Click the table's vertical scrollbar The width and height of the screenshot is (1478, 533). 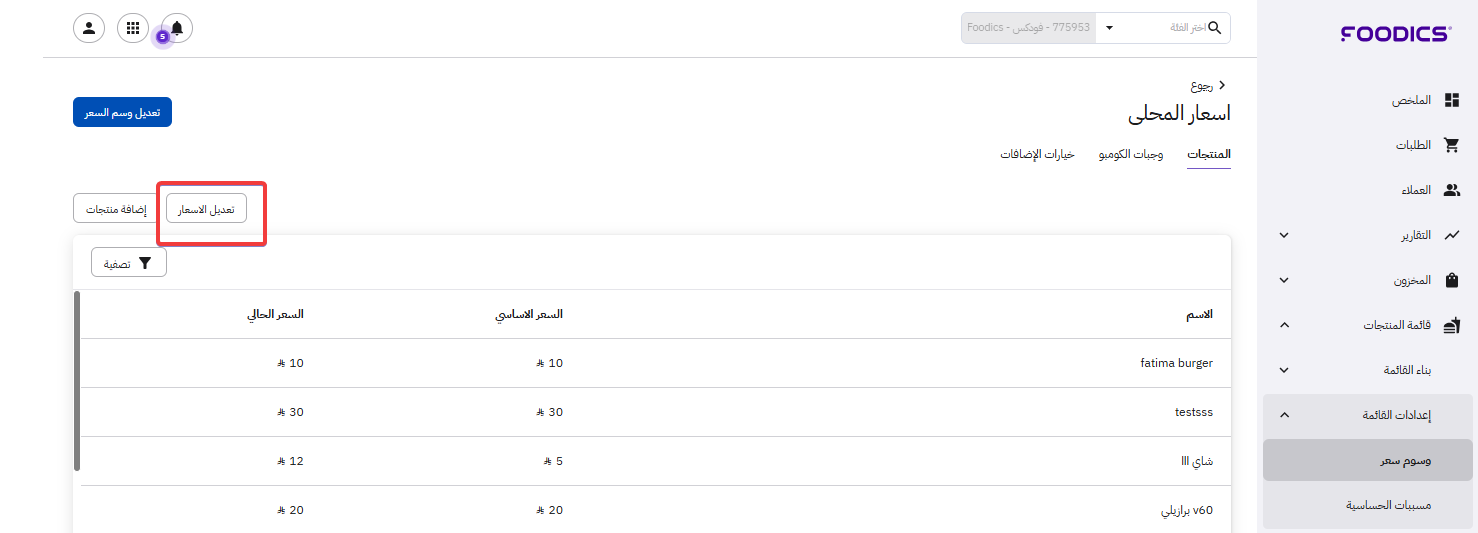(77, 380)
